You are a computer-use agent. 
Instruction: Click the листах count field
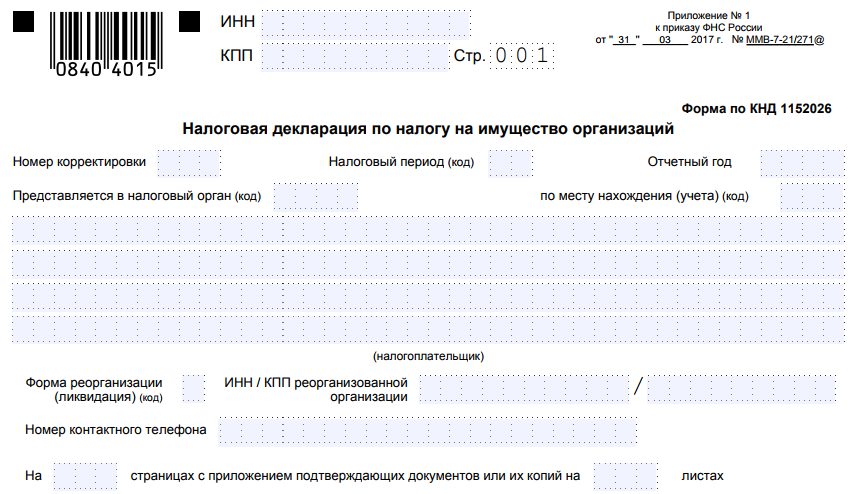tap(626, 476)
